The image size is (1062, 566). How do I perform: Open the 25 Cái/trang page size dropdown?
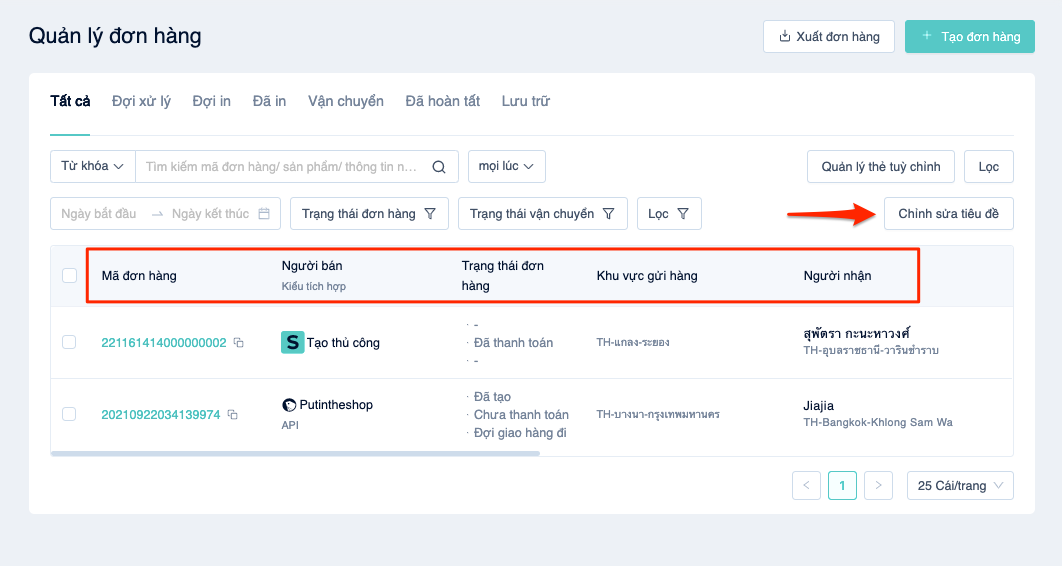(x=960, y=485)
